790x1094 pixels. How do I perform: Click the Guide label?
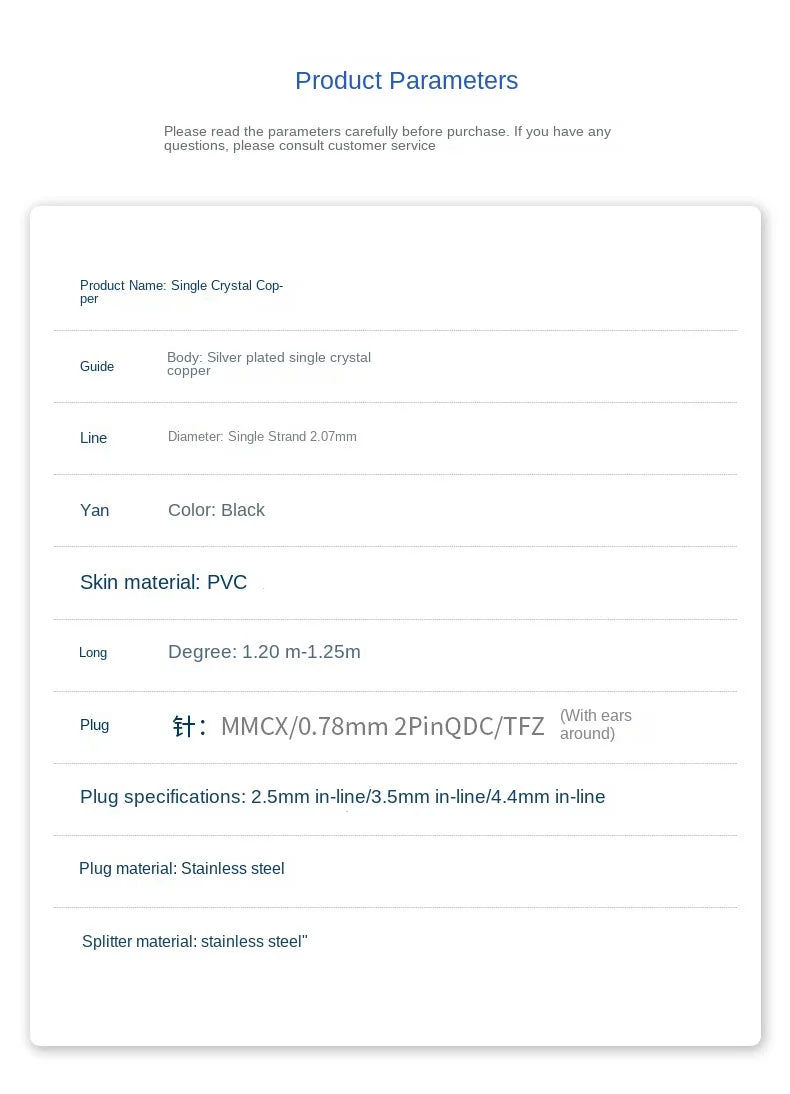97,367
